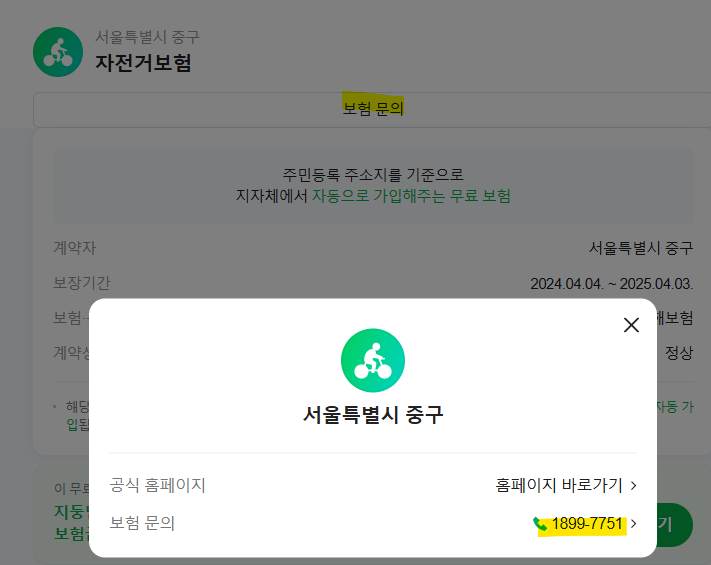Click the bicycle insurance icon in the page header
The width and height of the screenshot is (711, 565).
(58, 52)
